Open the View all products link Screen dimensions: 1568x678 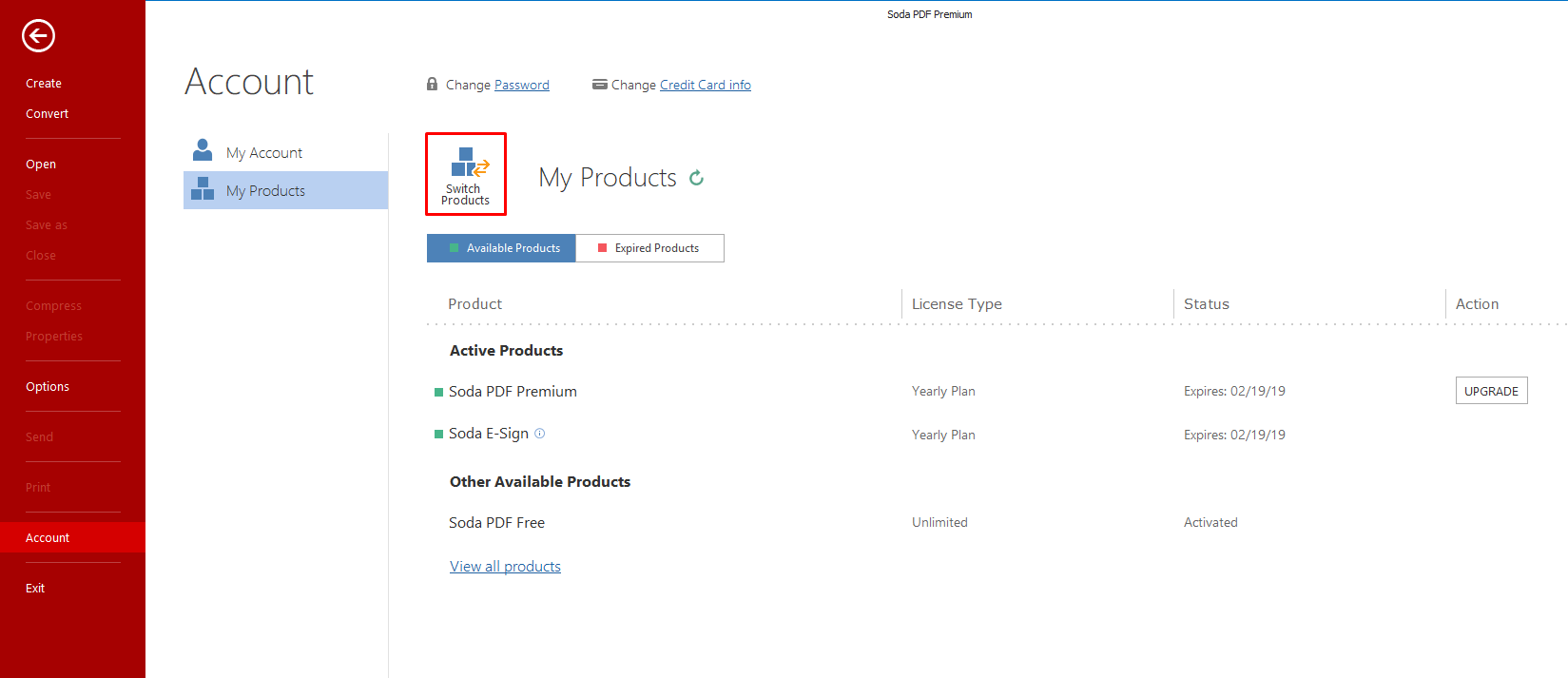click(x=505, y=567)
